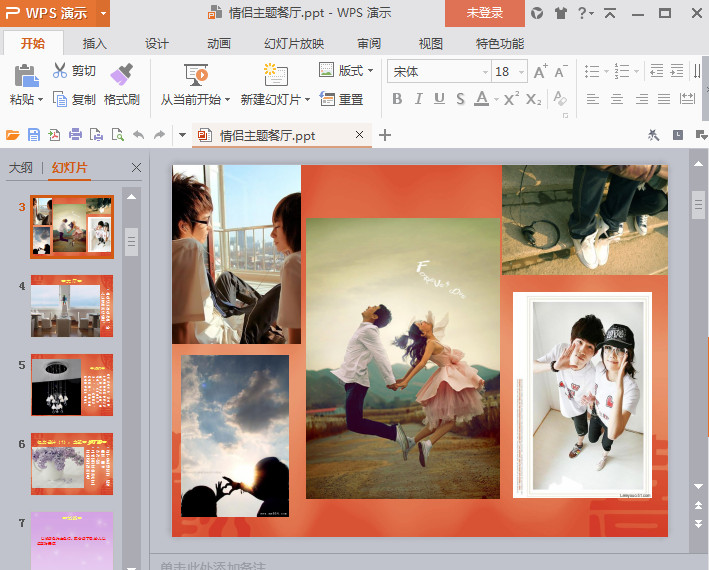Switch to the 插入 tab
Image resolution: width=709 pixels, height=570 pixels.
click(95, 44)
